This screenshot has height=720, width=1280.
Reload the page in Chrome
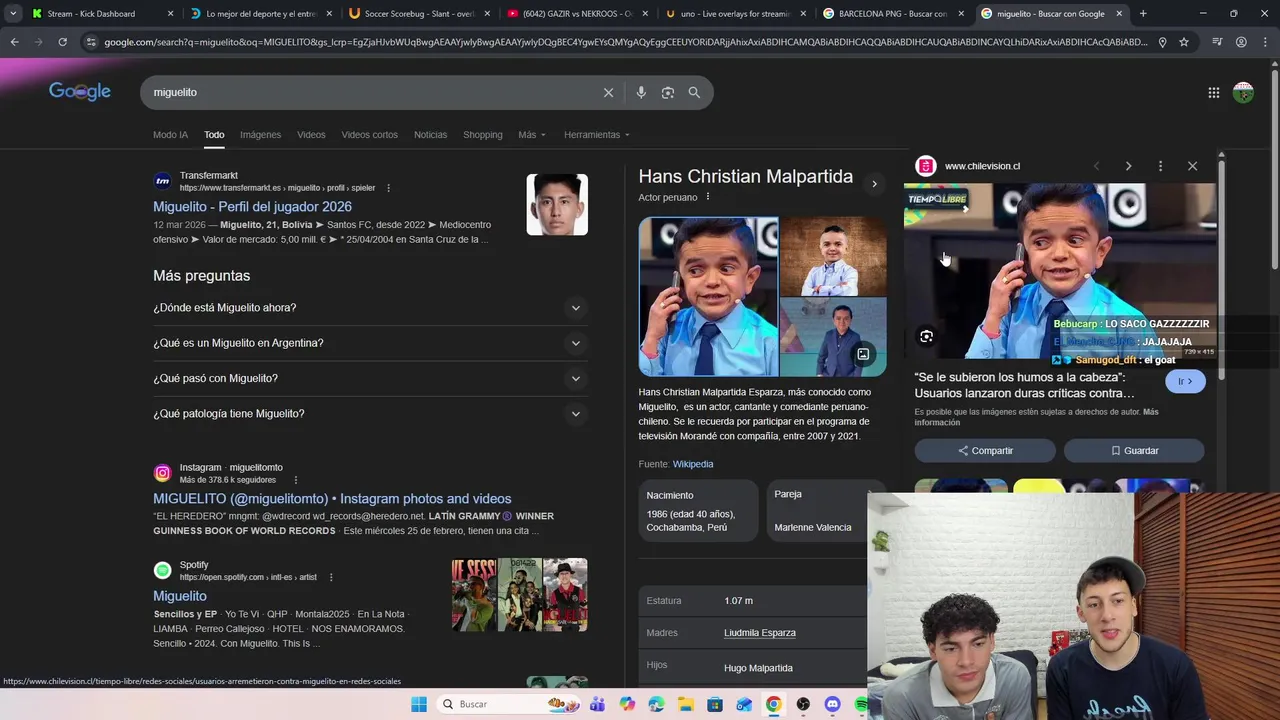62,42
